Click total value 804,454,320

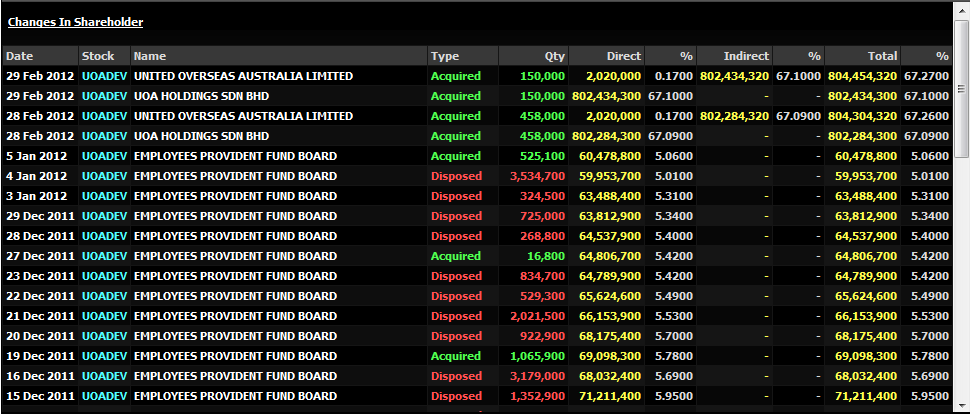tap(863, 76)
